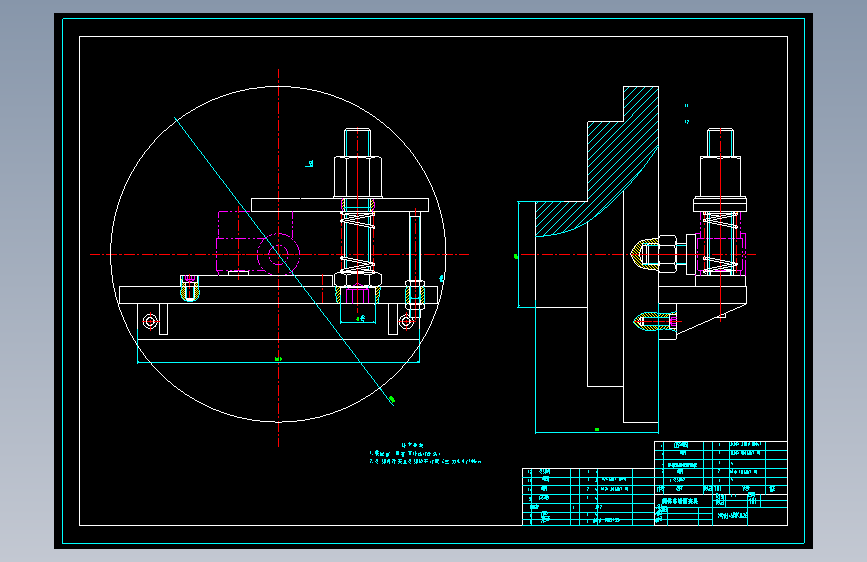Click the technical notes text block below the left view
The image size is (867, 562).
point(425,454)
